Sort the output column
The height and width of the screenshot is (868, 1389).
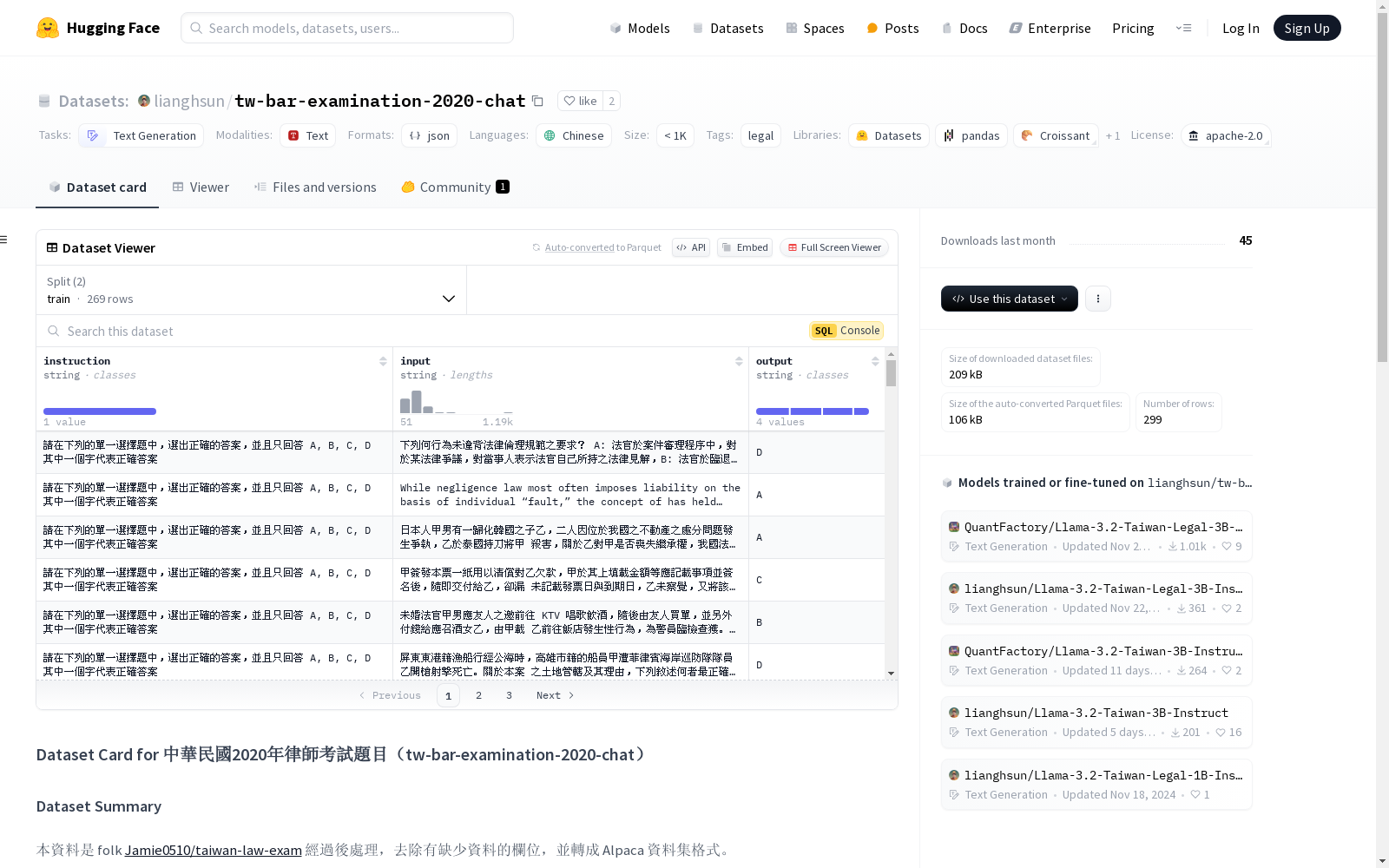click(875, 361)
